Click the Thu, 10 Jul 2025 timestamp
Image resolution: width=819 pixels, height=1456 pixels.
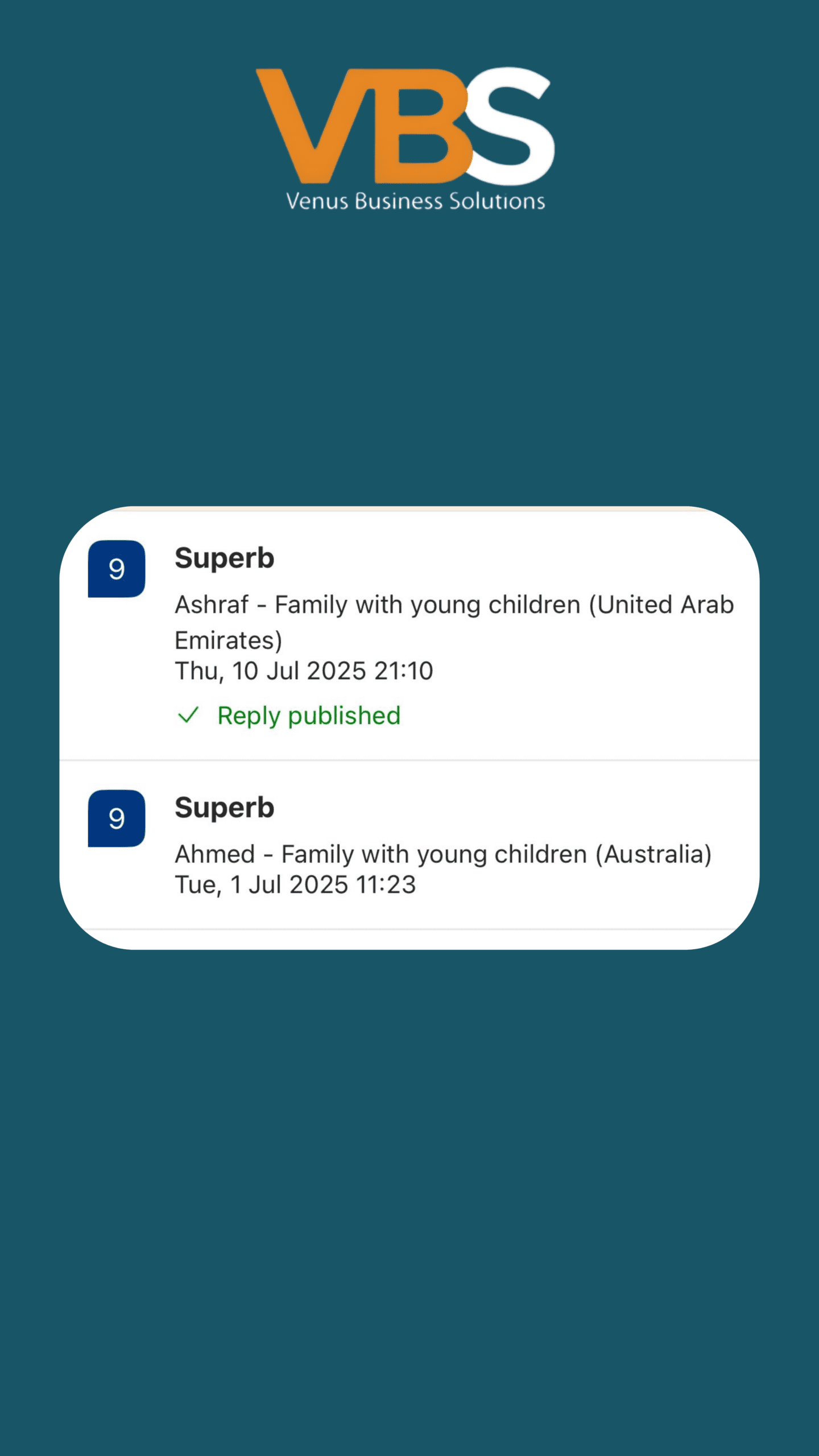304,671
